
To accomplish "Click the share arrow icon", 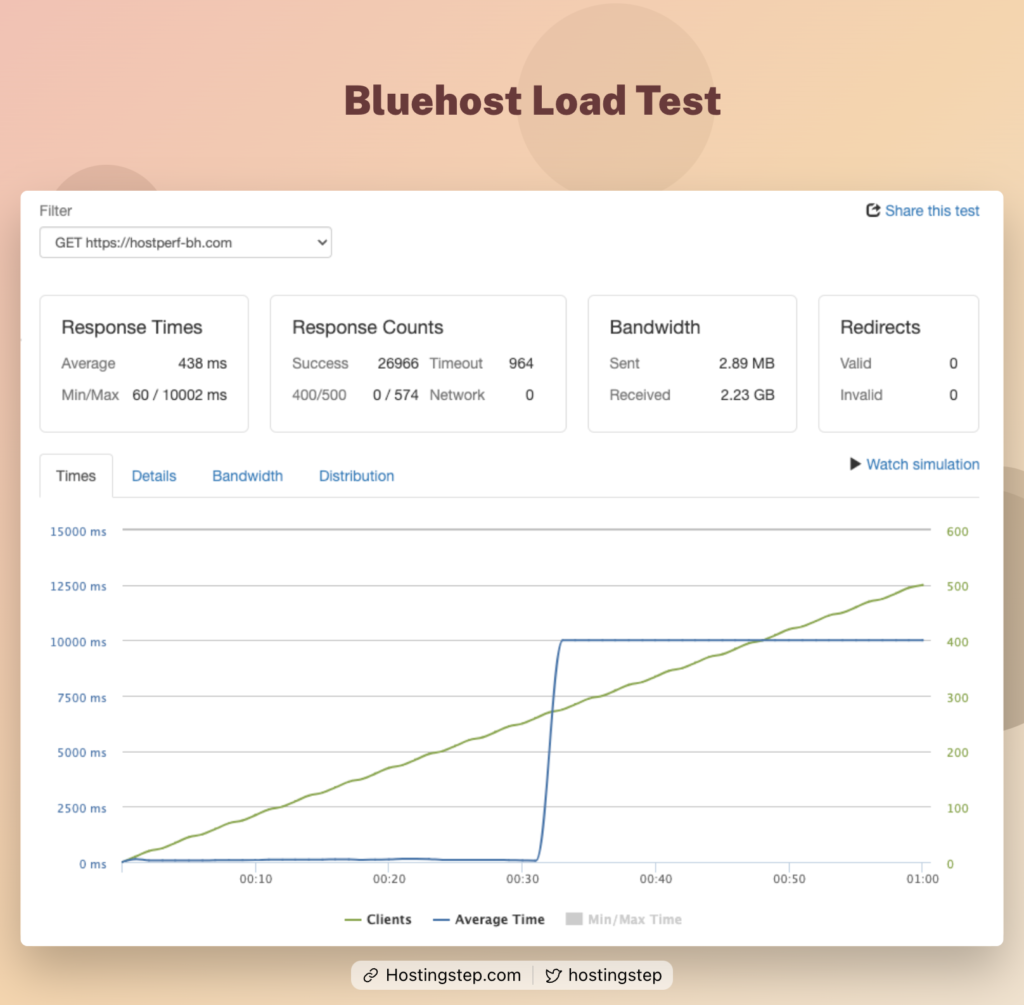I will [x=873, y=210].
